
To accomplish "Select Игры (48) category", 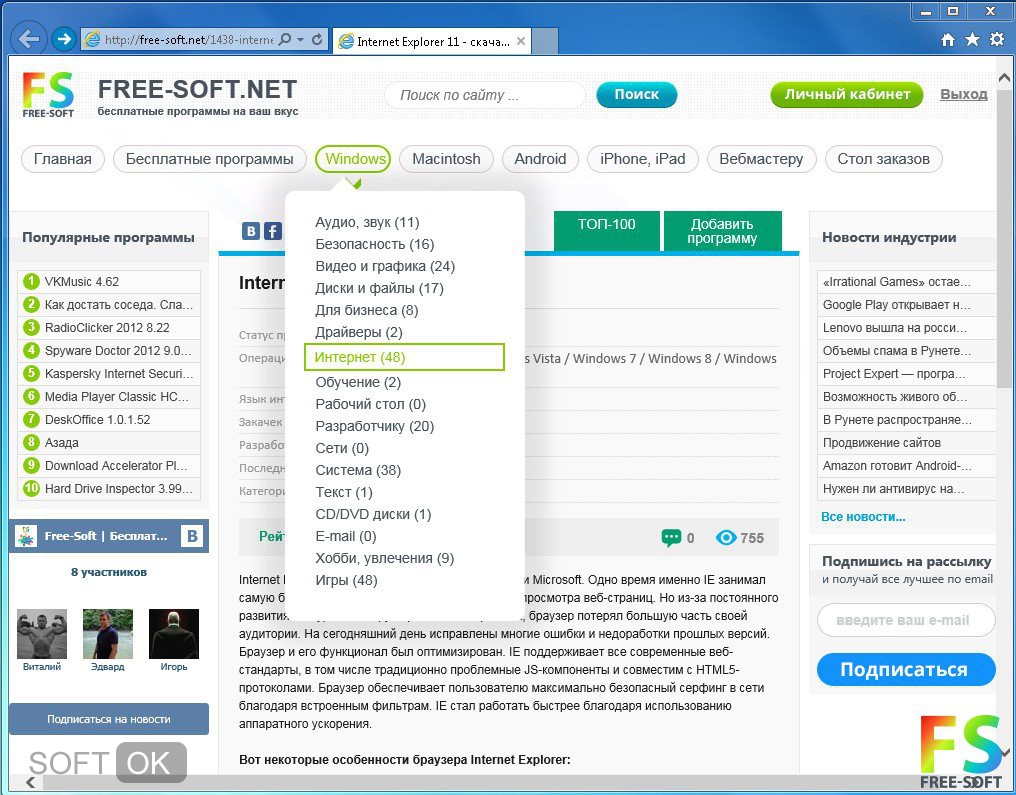I will pyautogui.click(x=346, y=581).
